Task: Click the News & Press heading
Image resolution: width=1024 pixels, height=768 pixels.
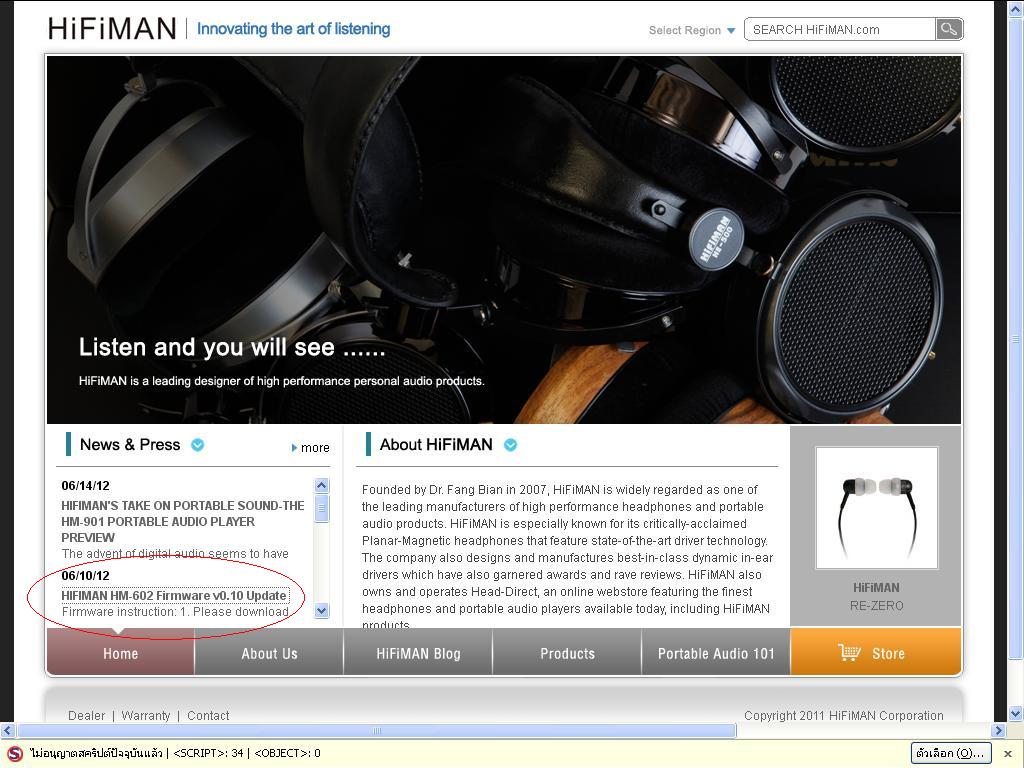Action: (x=130, y=445)
